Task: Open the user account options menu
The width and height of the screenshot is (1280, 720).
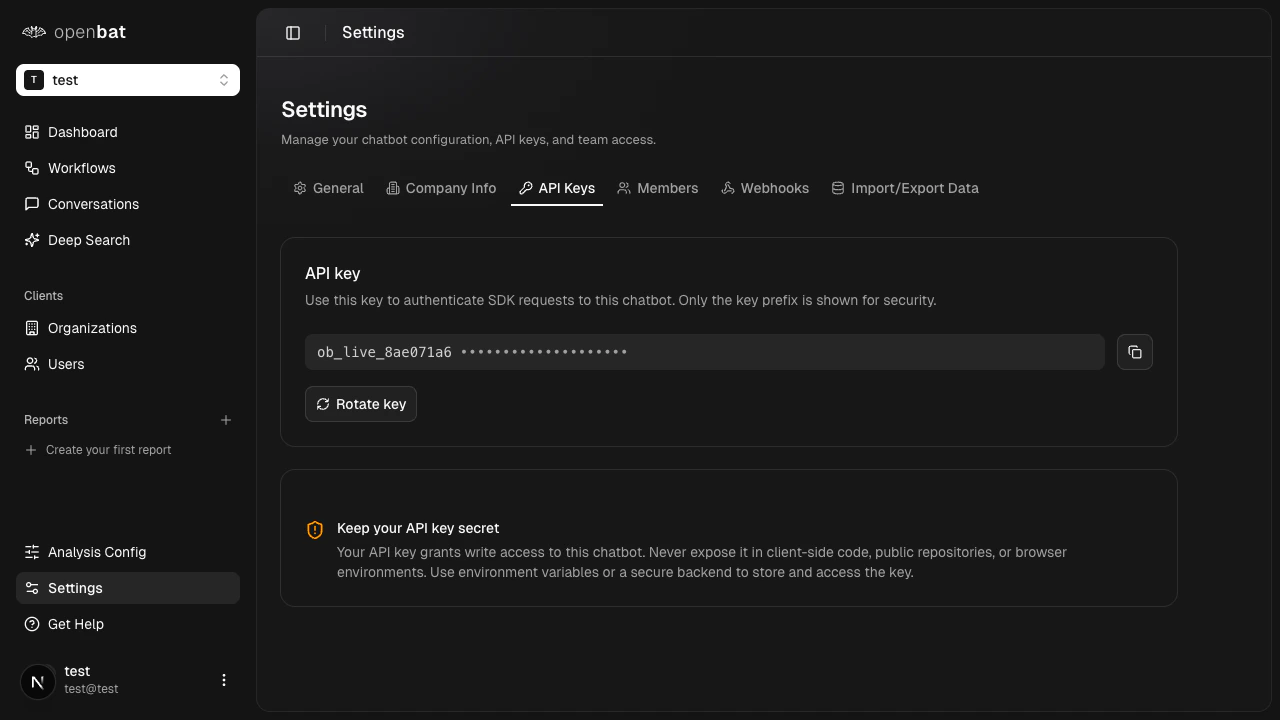Action: tap(224, 680)
